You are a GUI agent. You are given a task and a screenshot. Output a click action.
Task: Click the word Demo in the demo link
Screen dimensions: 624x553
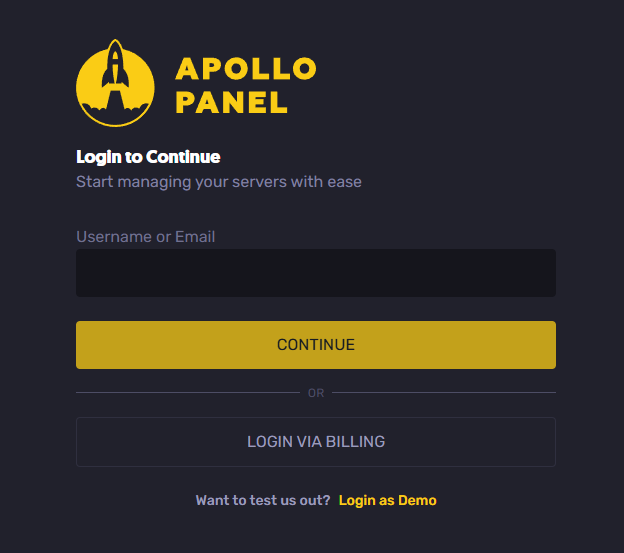click(x=417, y=500)
